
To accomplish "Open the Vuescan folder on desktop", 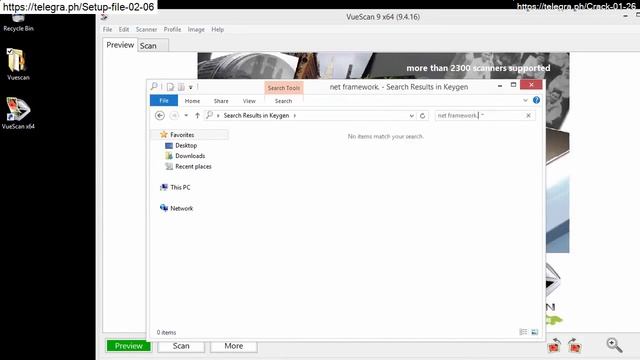I will 18,64.
